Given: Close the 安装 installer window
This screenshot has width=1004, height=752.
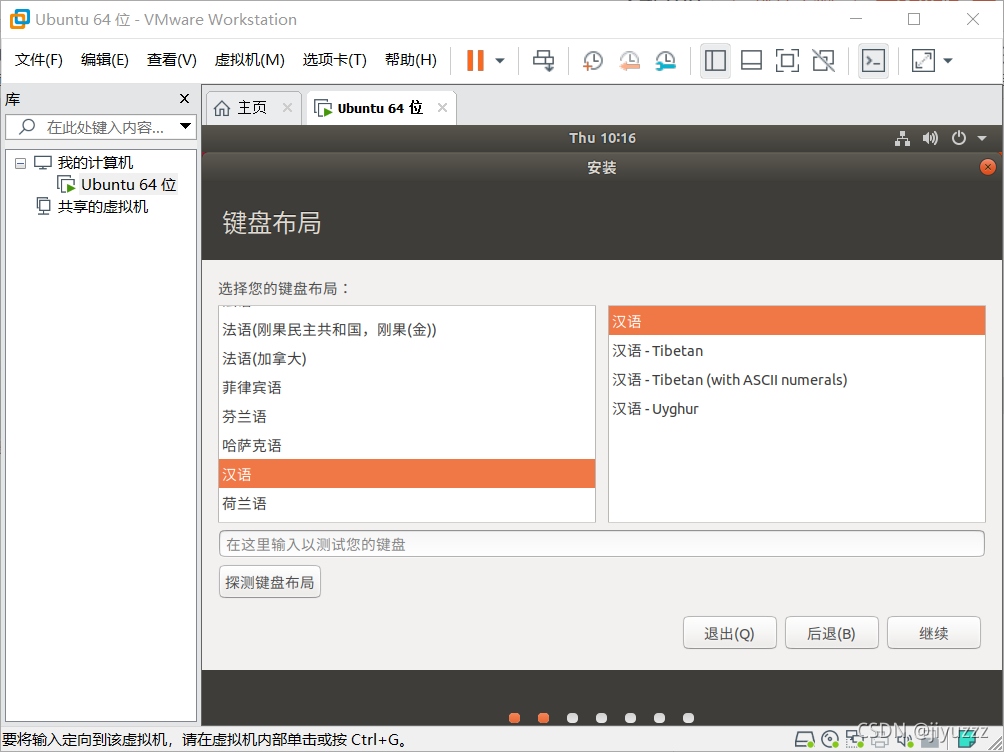Looking at the screenshot, I should coord(988,167).
